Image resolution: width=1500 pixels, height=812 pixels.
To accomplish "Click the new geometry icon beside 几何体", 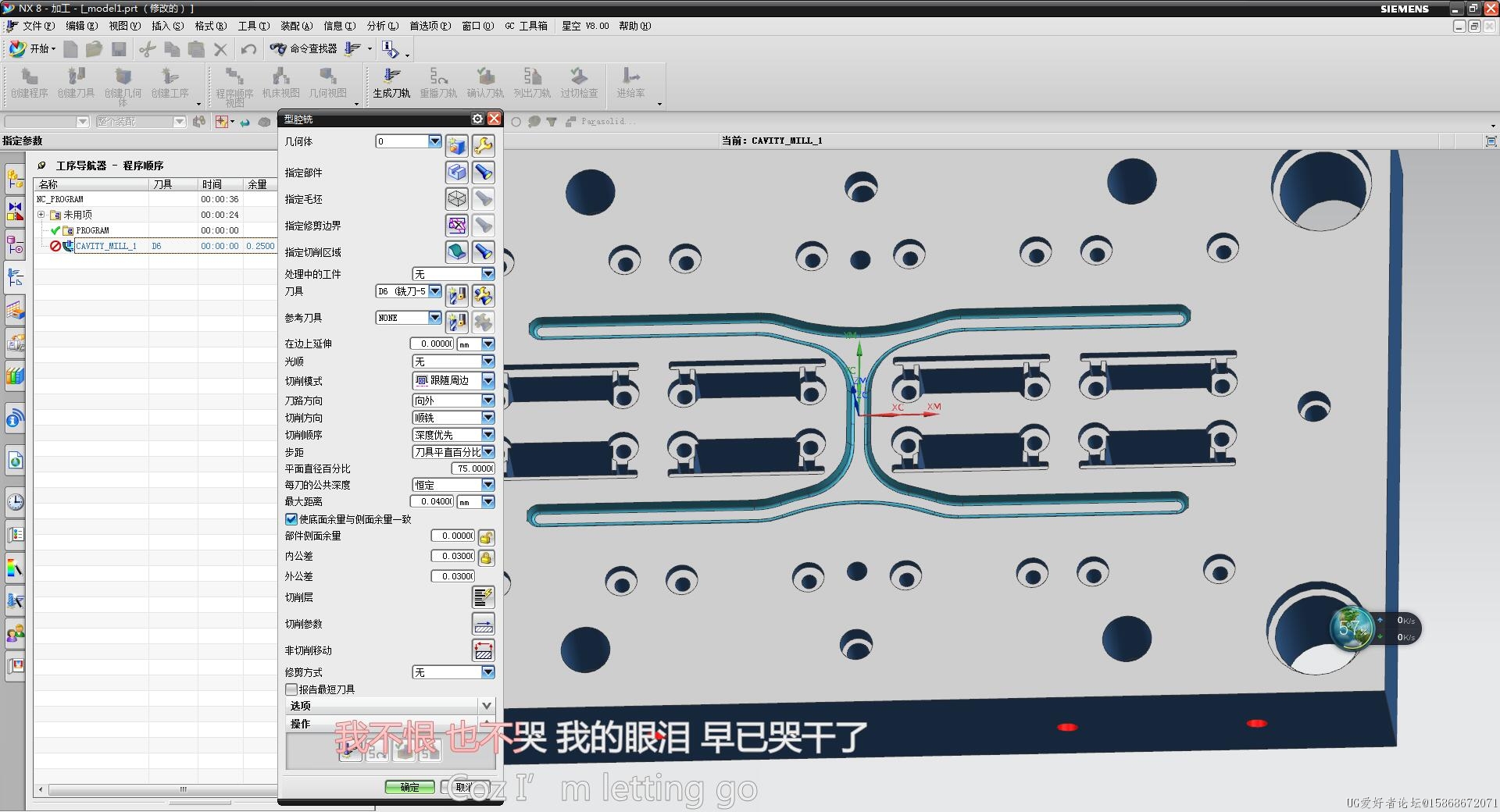I will point(457,146).
